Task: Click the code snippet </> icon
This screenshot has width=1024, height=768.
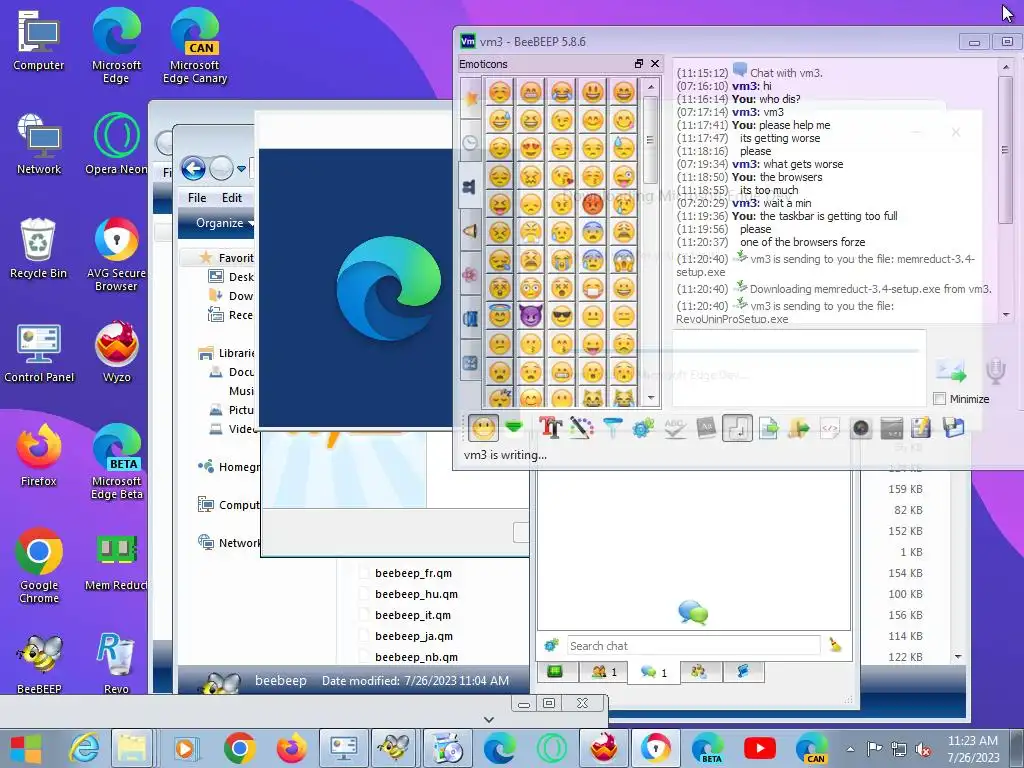Action: (x=829, y=428)
